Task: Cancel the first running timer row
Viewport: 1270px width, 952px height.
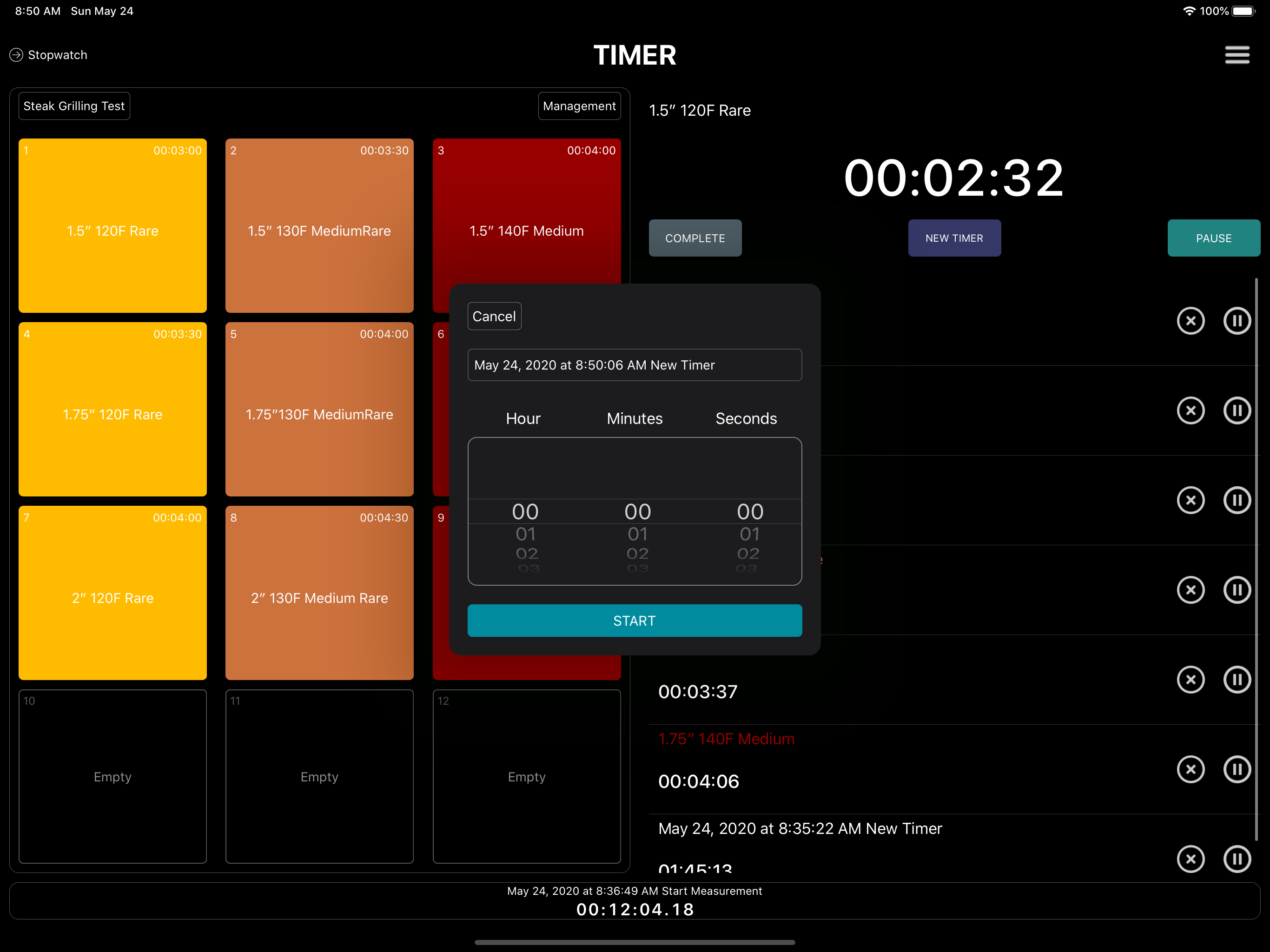Action: 1190,320
